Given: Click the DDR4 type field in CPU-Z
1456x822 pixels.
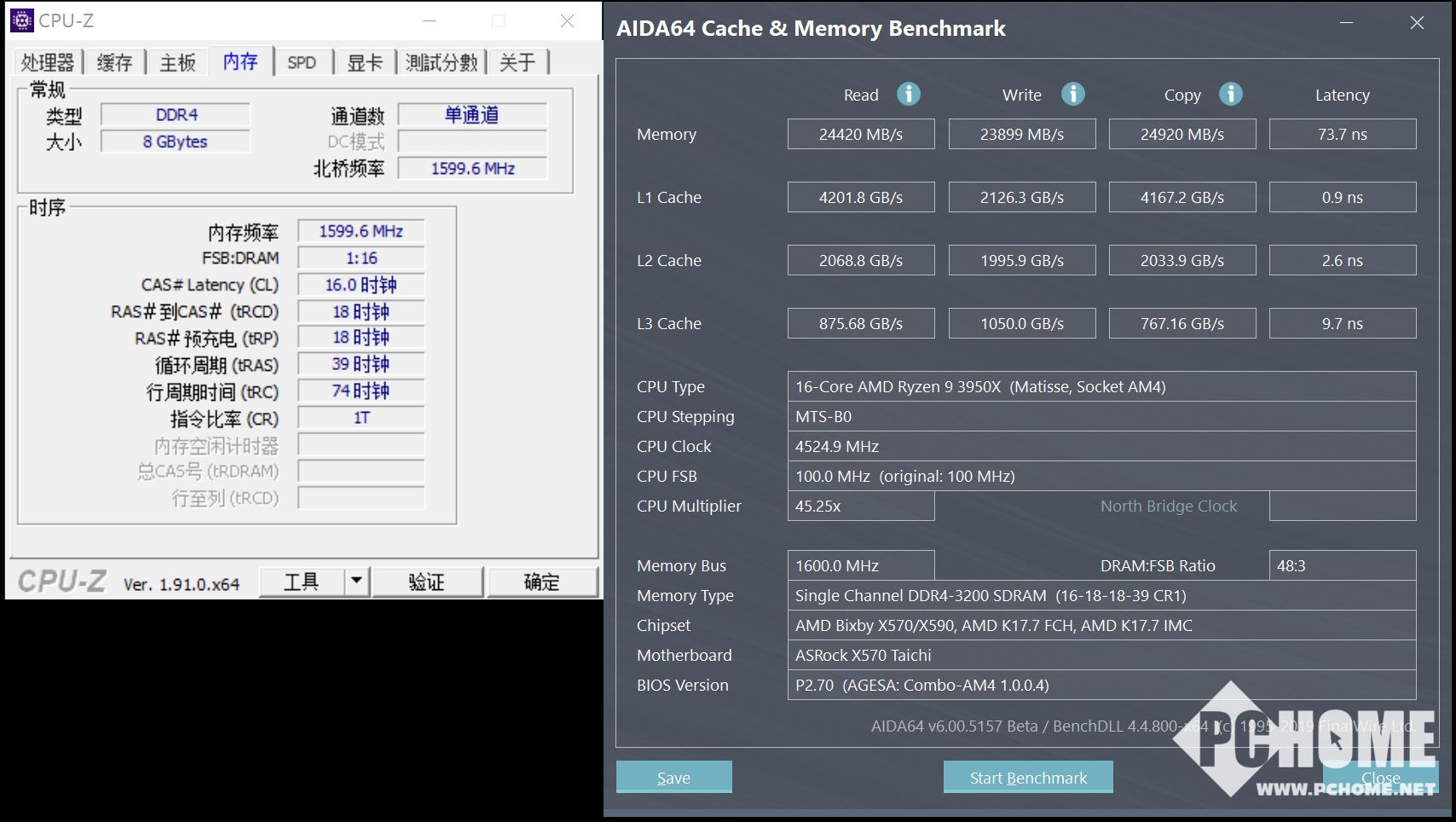Looking at the screenshot, I should pyautogui.click(x=176, y=114).
